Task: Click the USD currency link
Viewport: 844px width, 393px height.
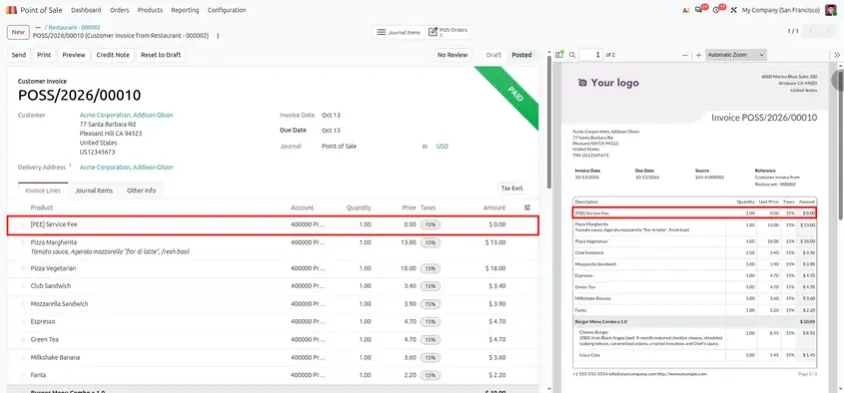Action: pos(442,146)
